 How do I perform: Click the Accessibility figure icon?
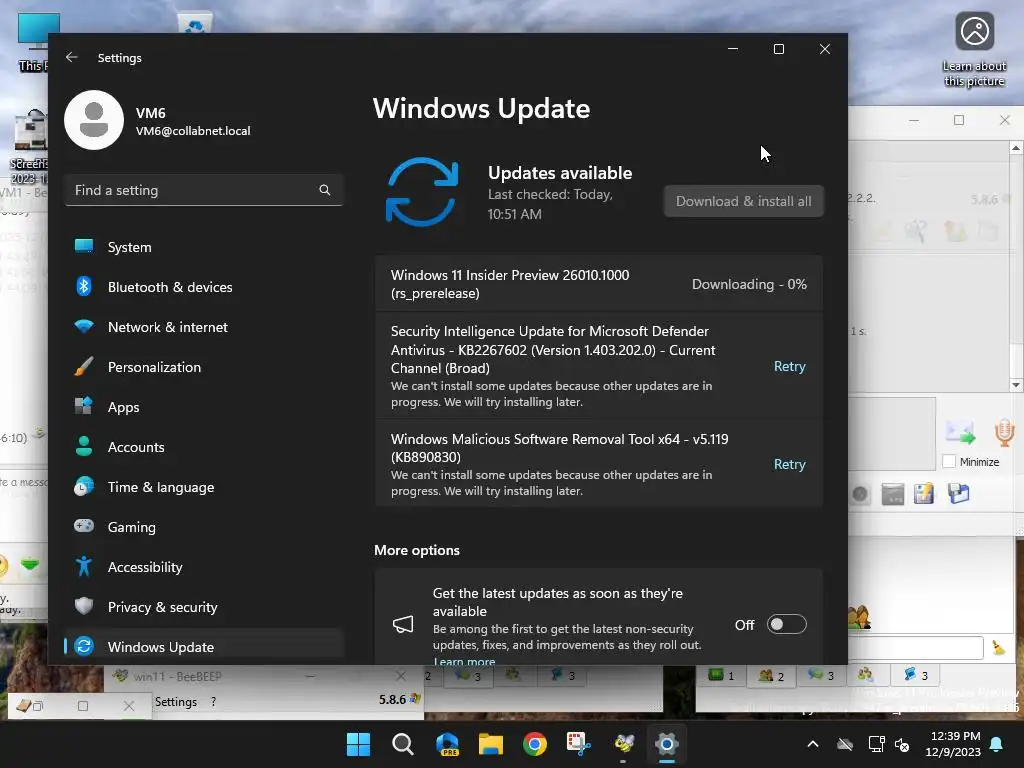84,566
